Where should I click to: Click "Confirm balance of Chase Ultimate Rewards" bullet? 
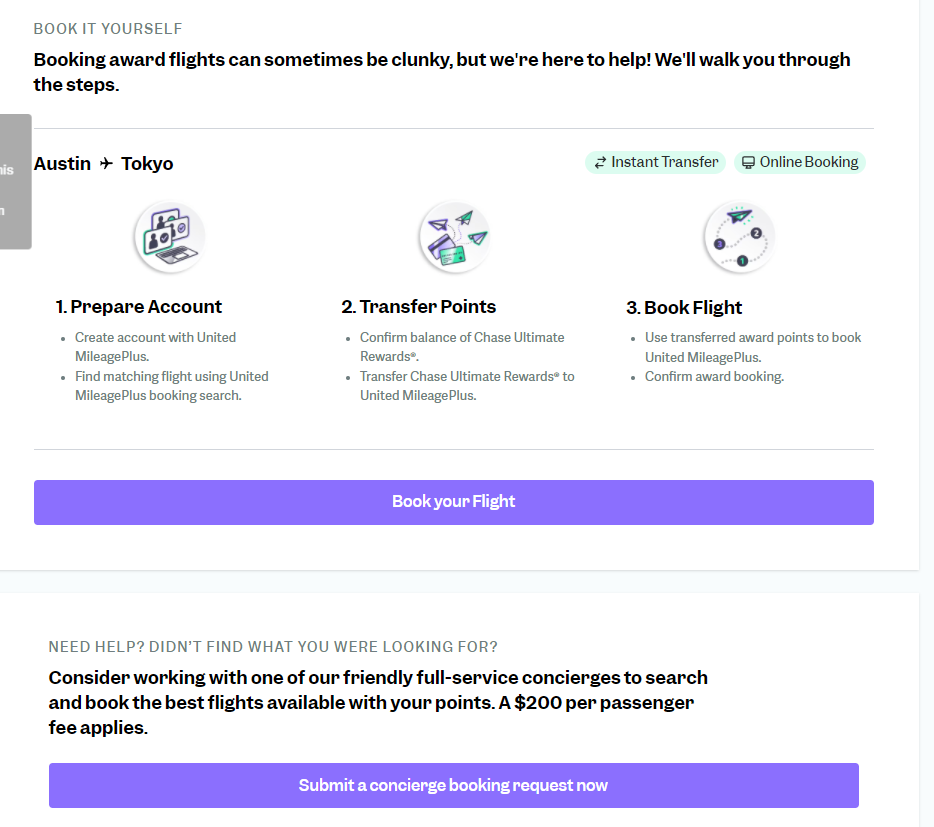click(461, 347)
